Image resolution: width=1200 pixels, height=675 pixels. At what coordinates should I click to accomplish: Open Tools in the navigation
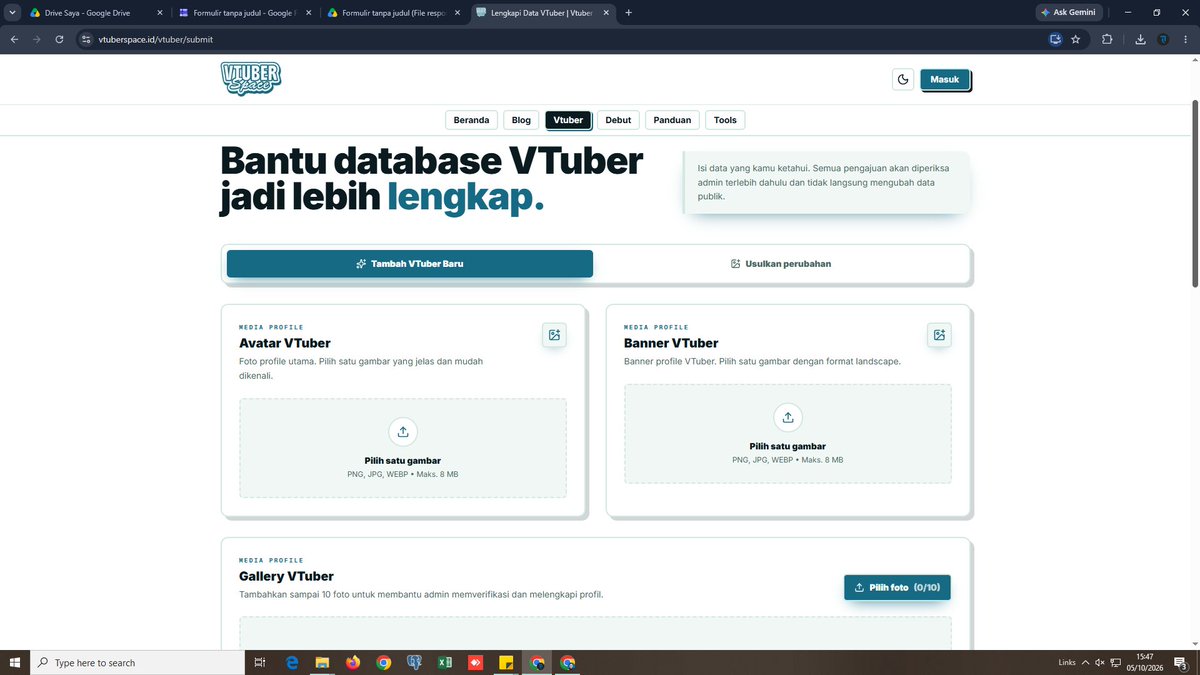tap(725, 120)
